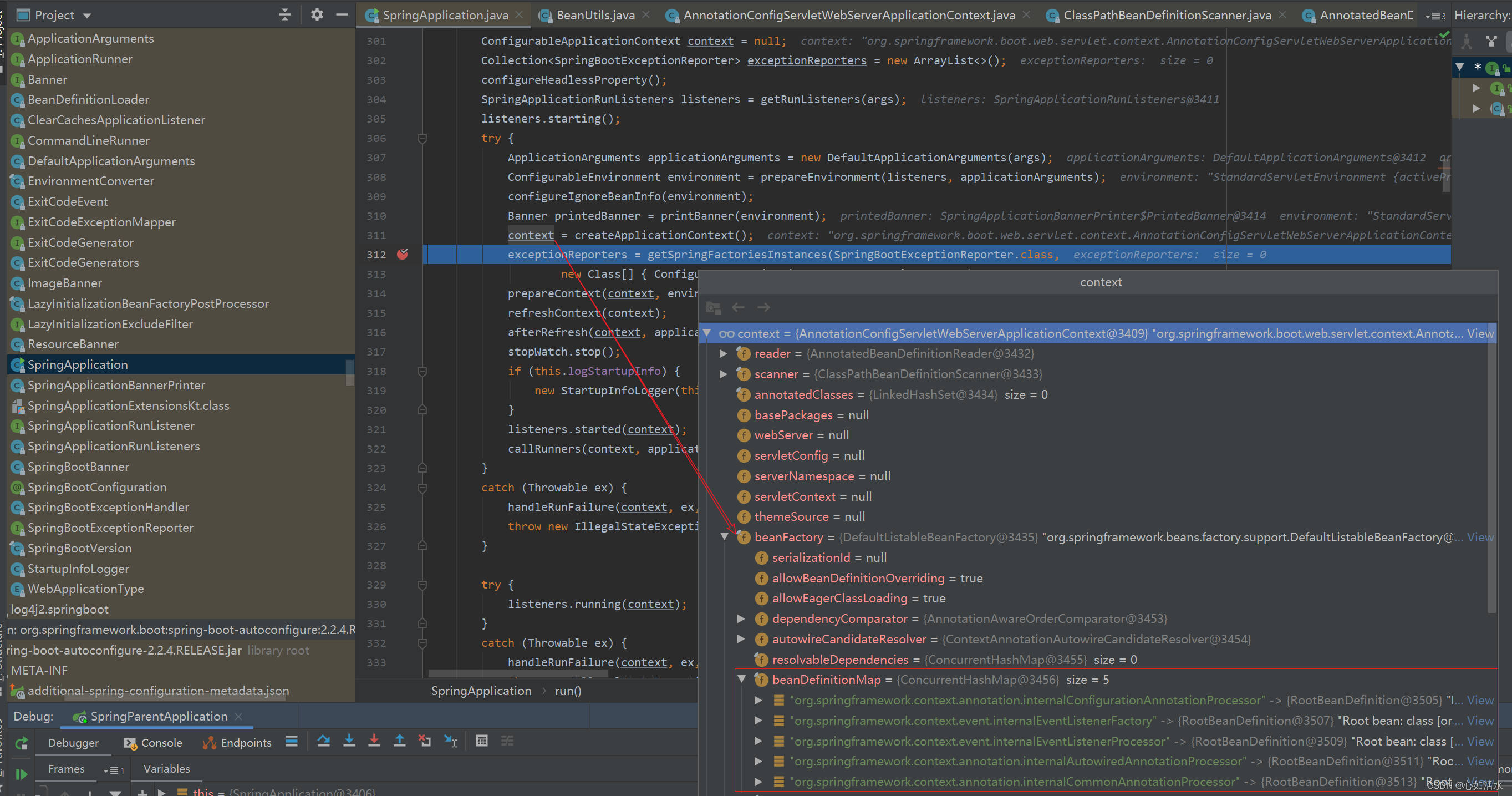Expand the internalConfigurationAnnotationProcessor entry
The width and height of the screenshot is (1512, 796).
tap(758, 699)
